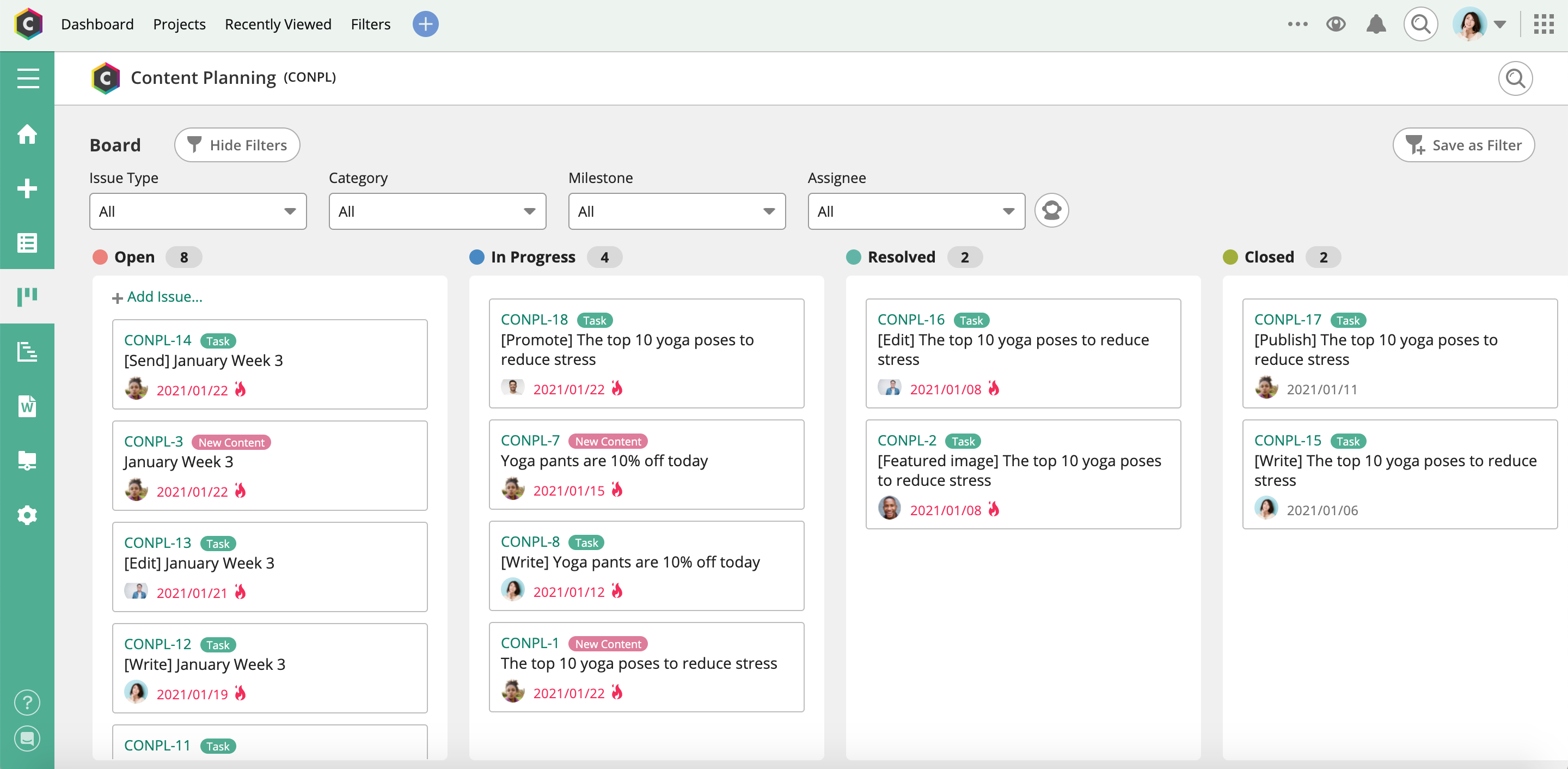Viewport: 1568px width, 769px height.
Task: Click the Open column count badge 8
Action: click(x=184, y=257)
